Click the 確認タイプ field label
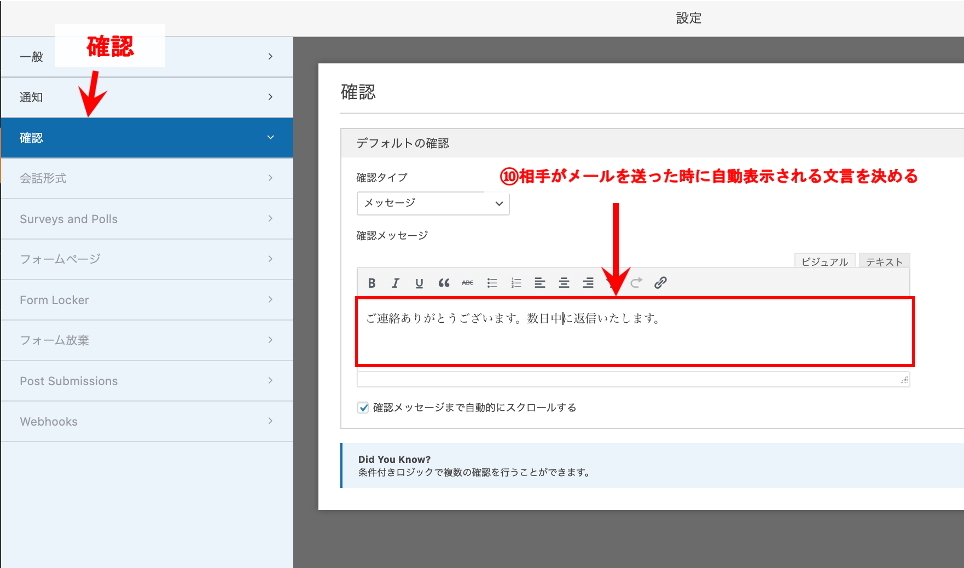Viewport: 964px width, 568px height. click(x=382, y=178)
